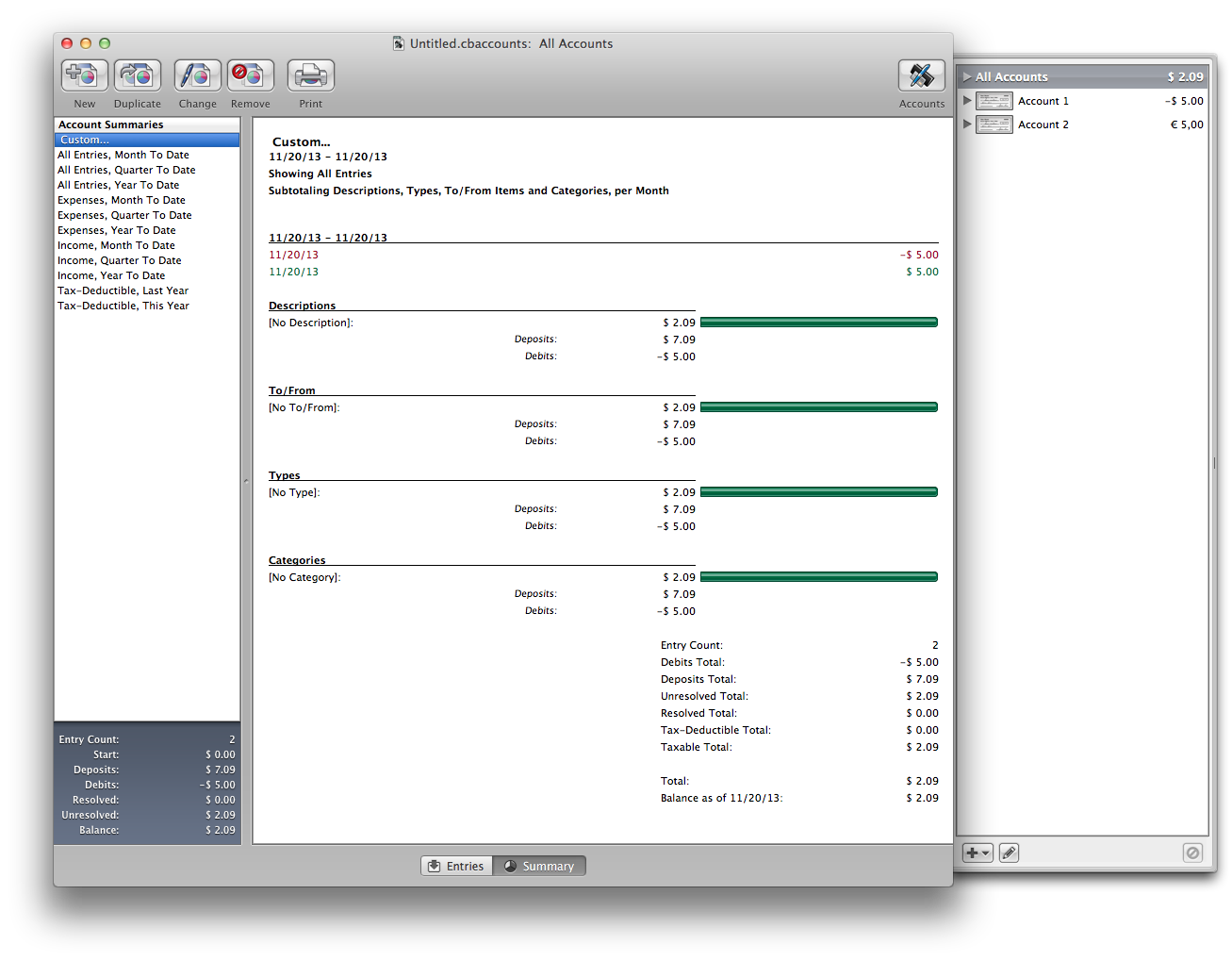This screenshot has height=961, width=1232.
Task: Click the Account Summaries list header
Action: coord(147,124)
